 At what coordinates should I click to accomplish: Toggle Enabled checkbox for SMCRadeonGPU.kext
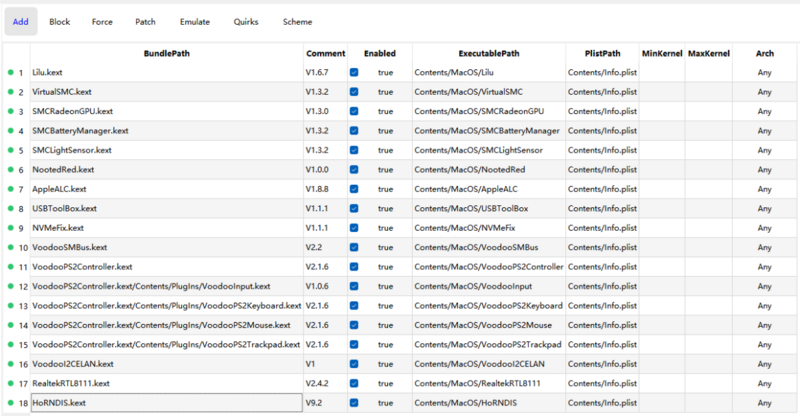[354, 111]
